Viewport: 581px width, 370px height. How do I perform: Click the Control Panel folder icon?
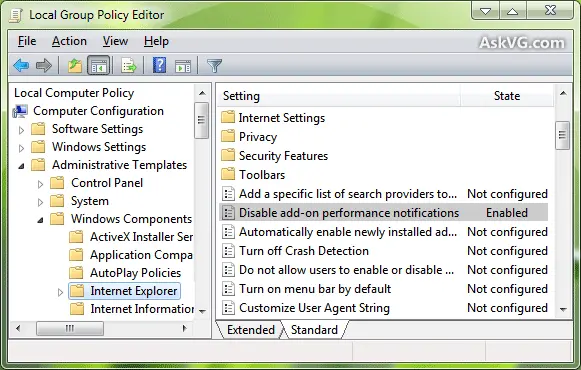pos(57,183)
